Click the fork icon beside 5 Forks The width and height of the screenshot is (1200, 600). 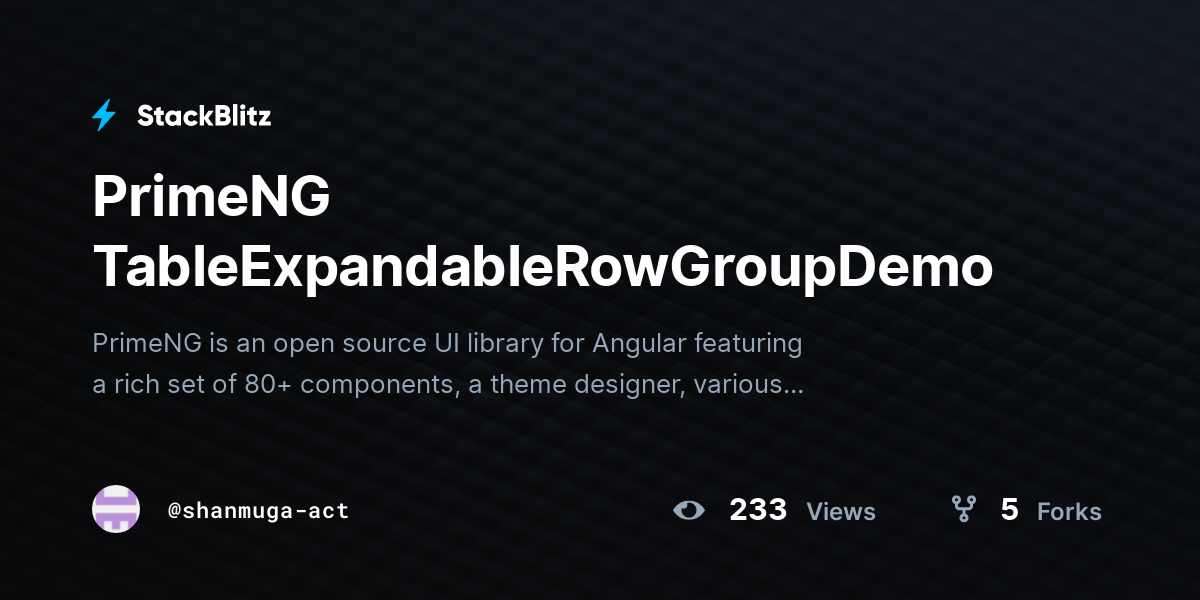coord(964,510)
